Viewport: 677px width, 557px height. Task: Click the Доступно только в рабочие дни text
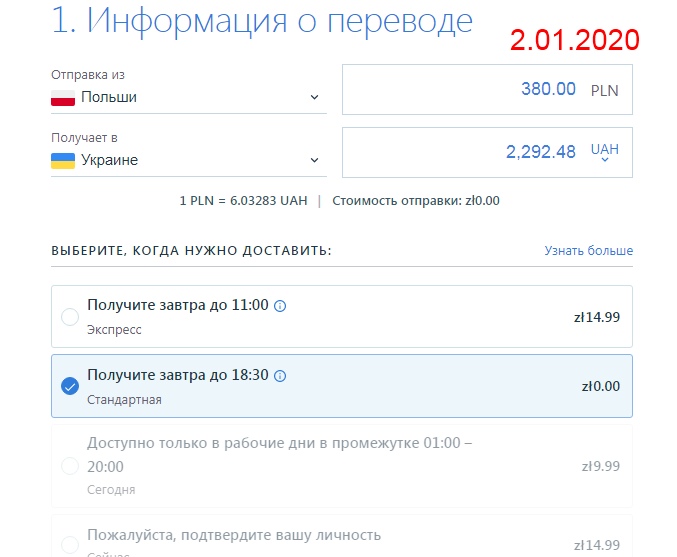click(279, 455)
